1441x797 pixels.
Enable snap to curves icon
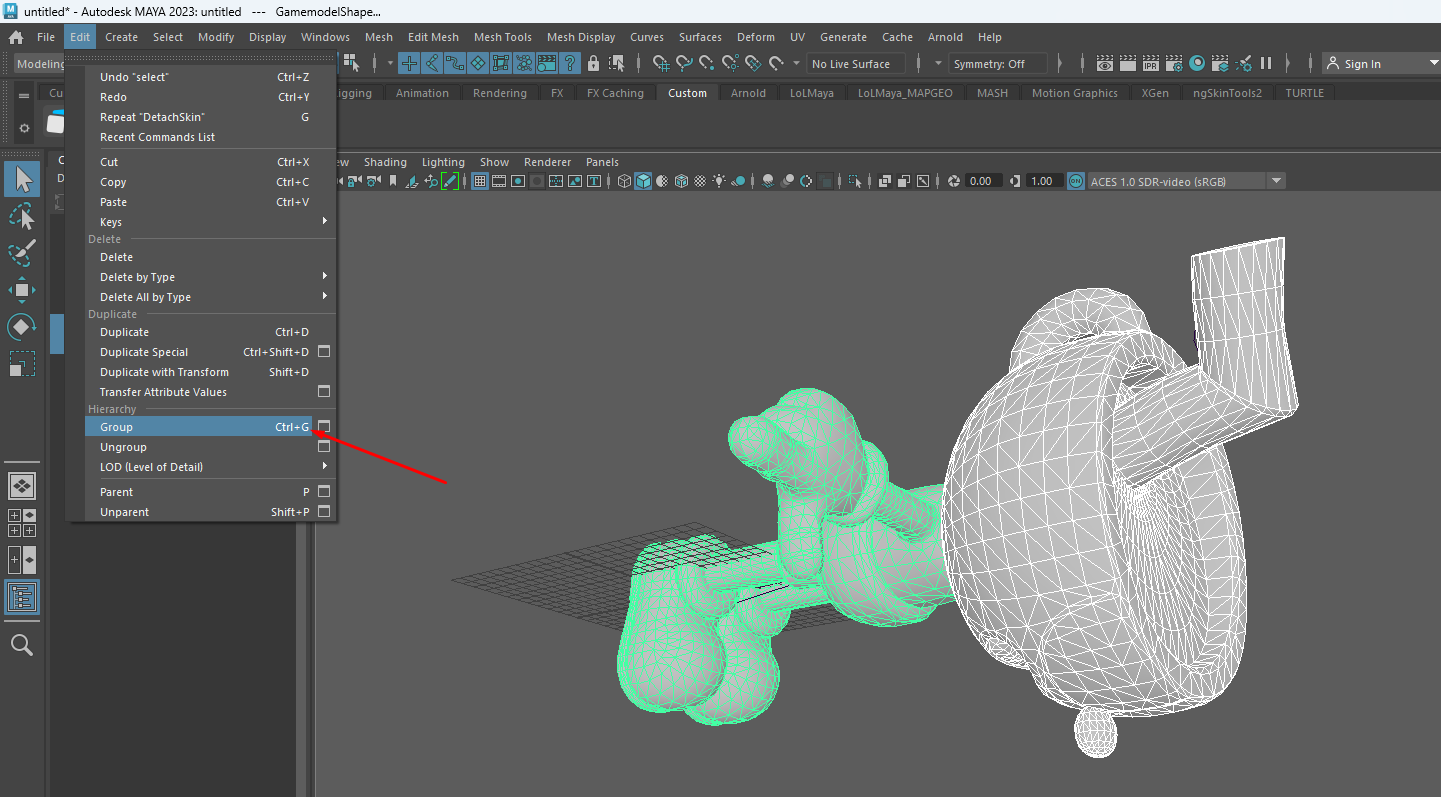684,64
